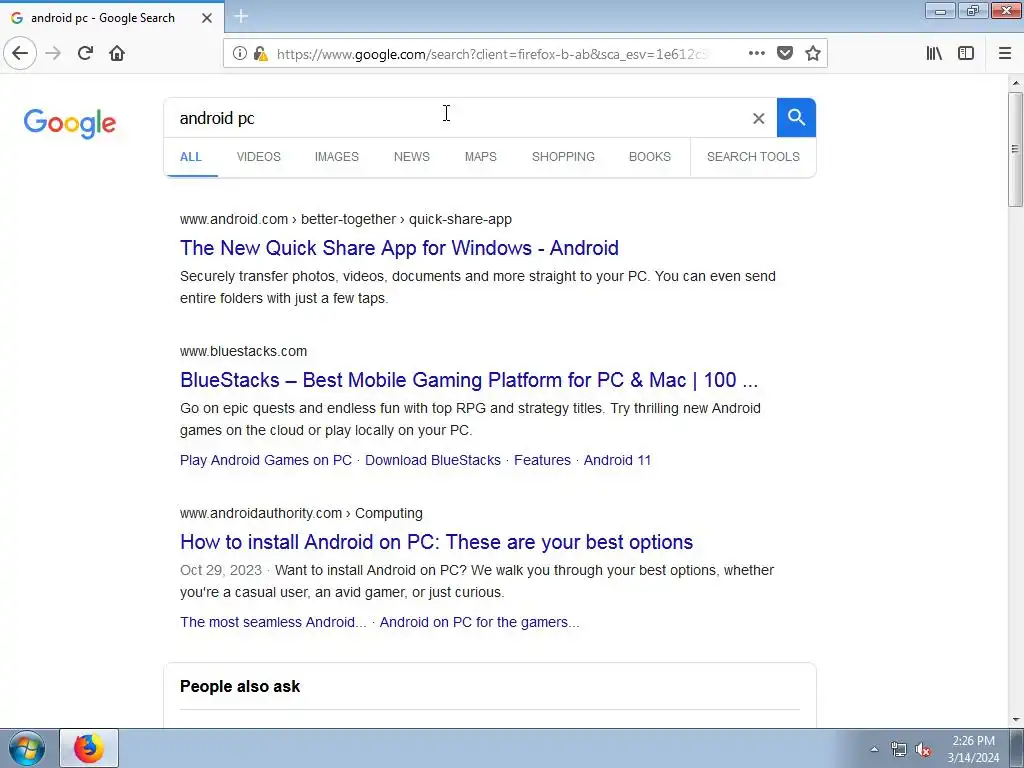The width and height of the screenshot is (1024, 768).
Task: Click the vertical scrollbar thumb
Action: pos(1015,150)
